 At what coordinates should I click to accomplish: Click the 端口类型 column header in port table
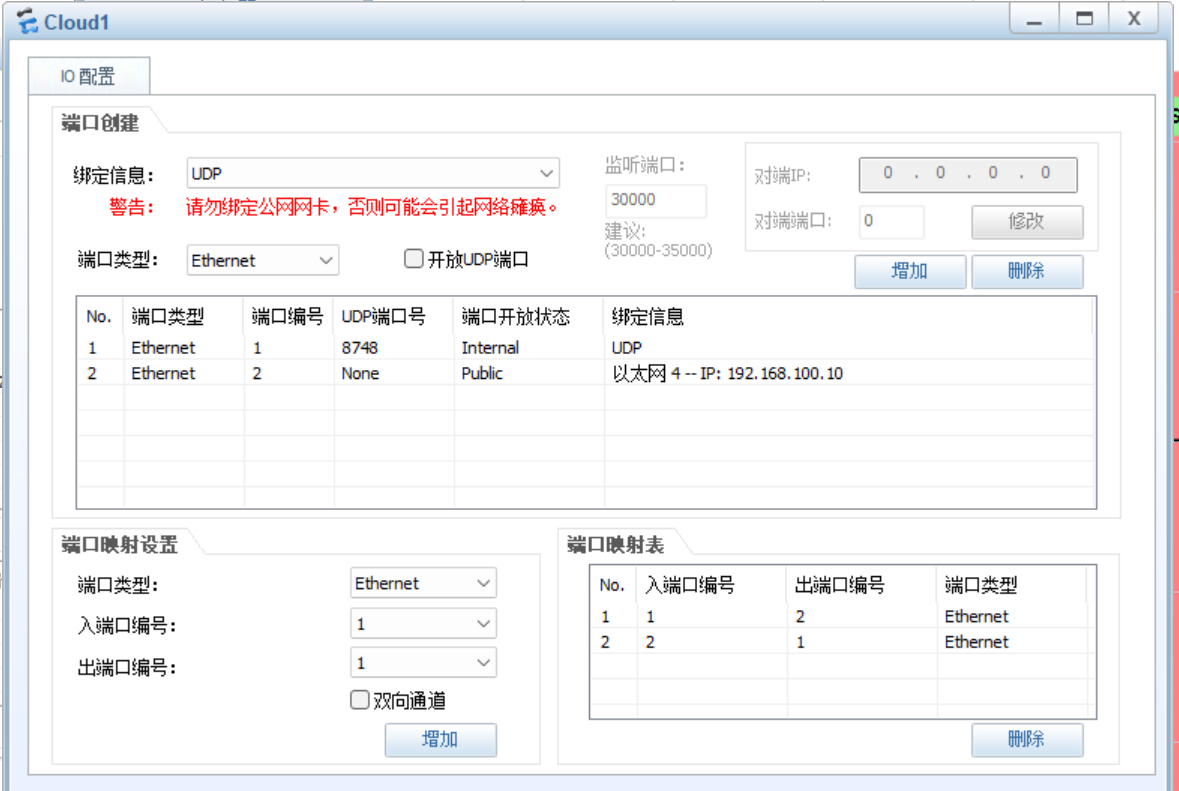(x=183, y=317)
